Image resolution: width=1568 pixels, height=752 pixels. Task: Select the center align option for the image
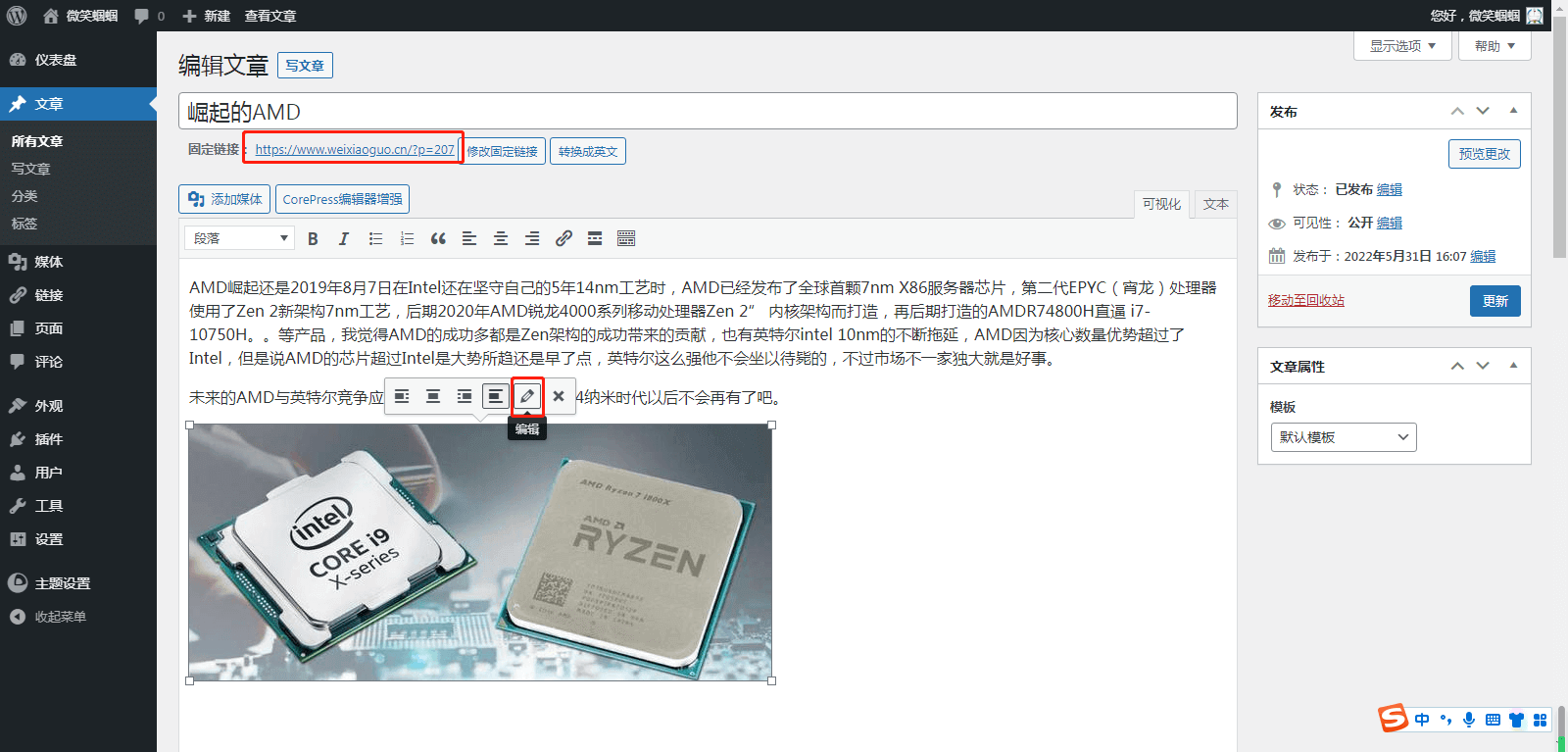pyautogui.click(x=433, y=396)
